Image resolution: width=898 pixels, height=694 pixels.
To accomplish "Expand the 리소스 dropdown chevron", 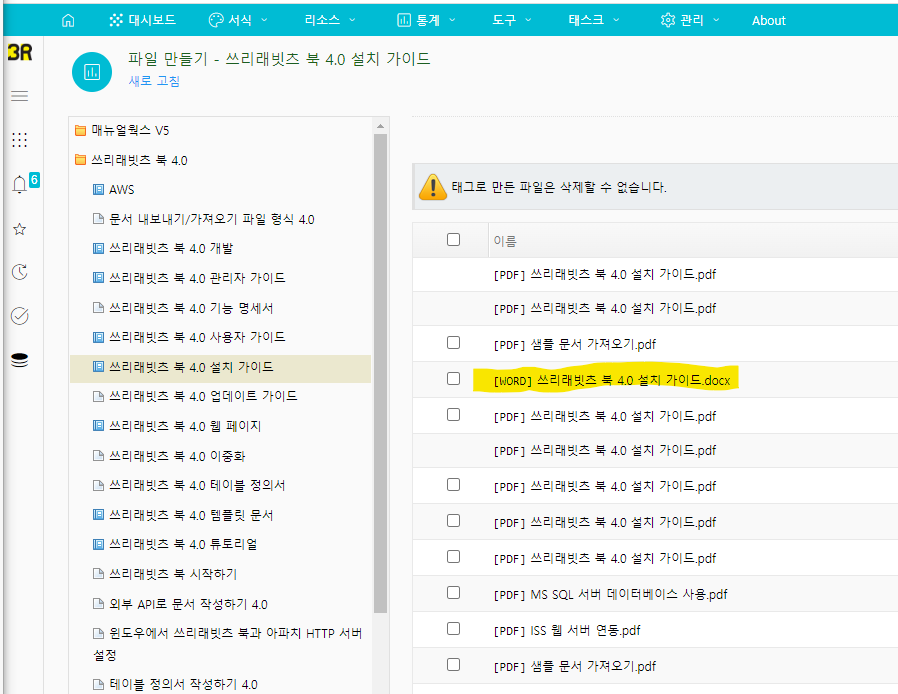I will 352,20.
